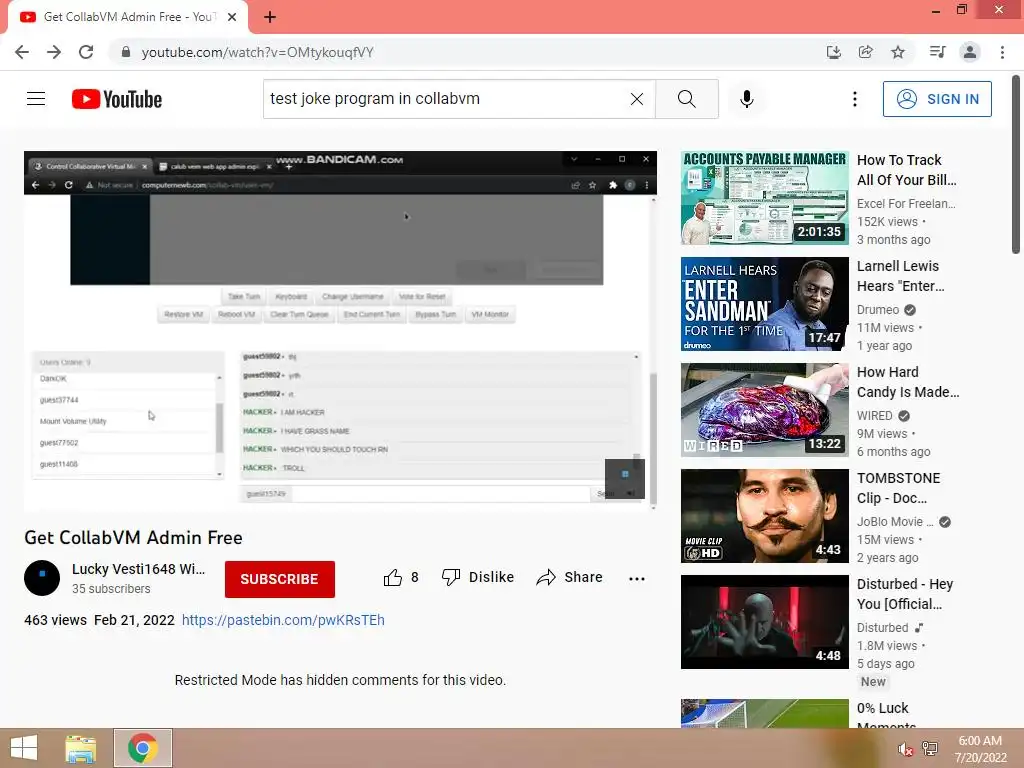Start voice search with the microphone
Screen dimensions: 1024x768
click(747, 99)
